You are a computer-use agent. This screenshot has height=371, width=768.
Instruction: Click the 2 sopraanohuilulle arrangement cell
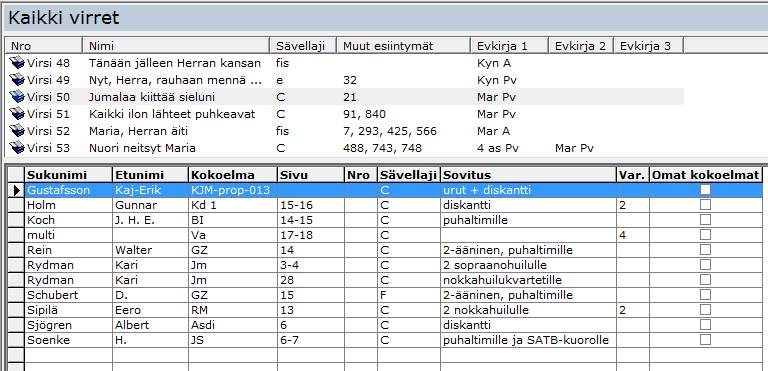(x=528, y=265)
